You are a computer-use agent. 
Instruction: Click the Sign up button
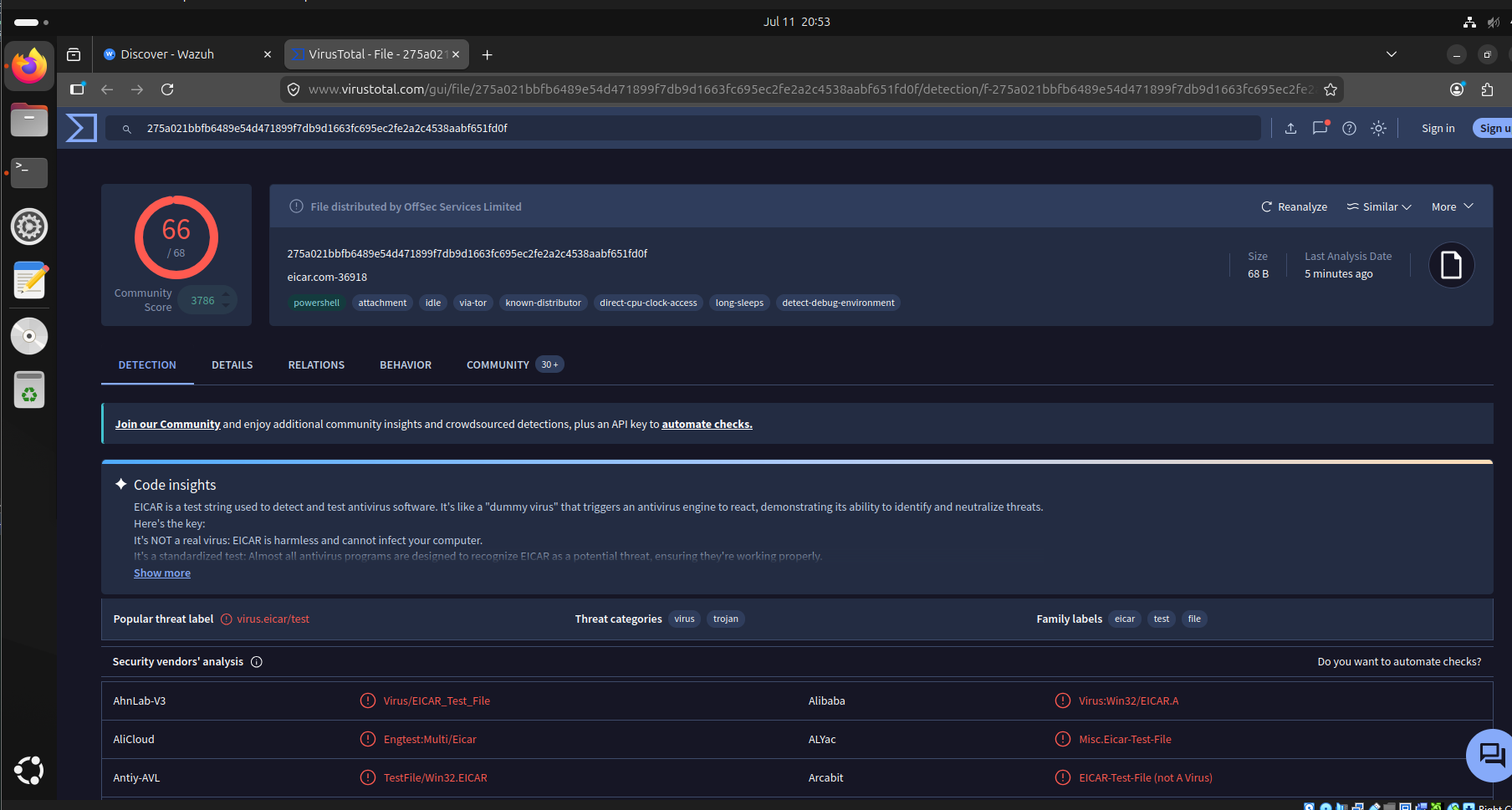click(x=1494, y=129)
